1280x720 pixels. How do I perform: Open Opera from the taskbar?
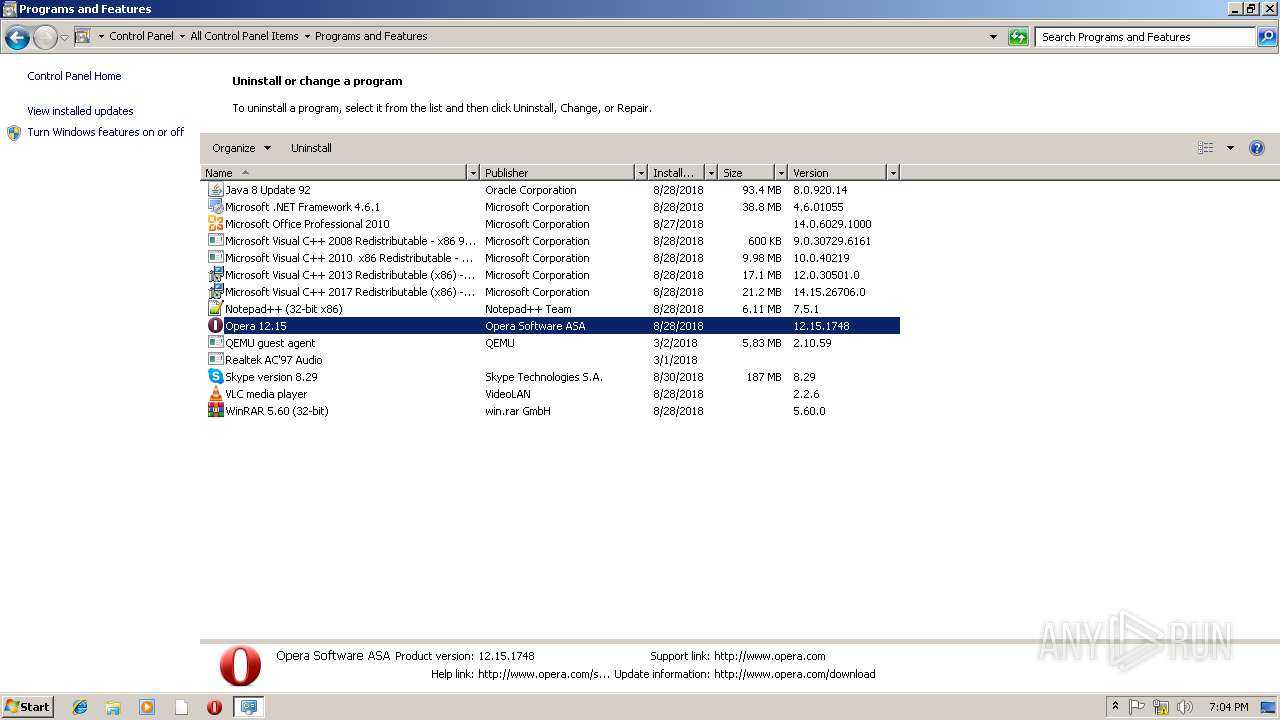(x=214, y=707)
